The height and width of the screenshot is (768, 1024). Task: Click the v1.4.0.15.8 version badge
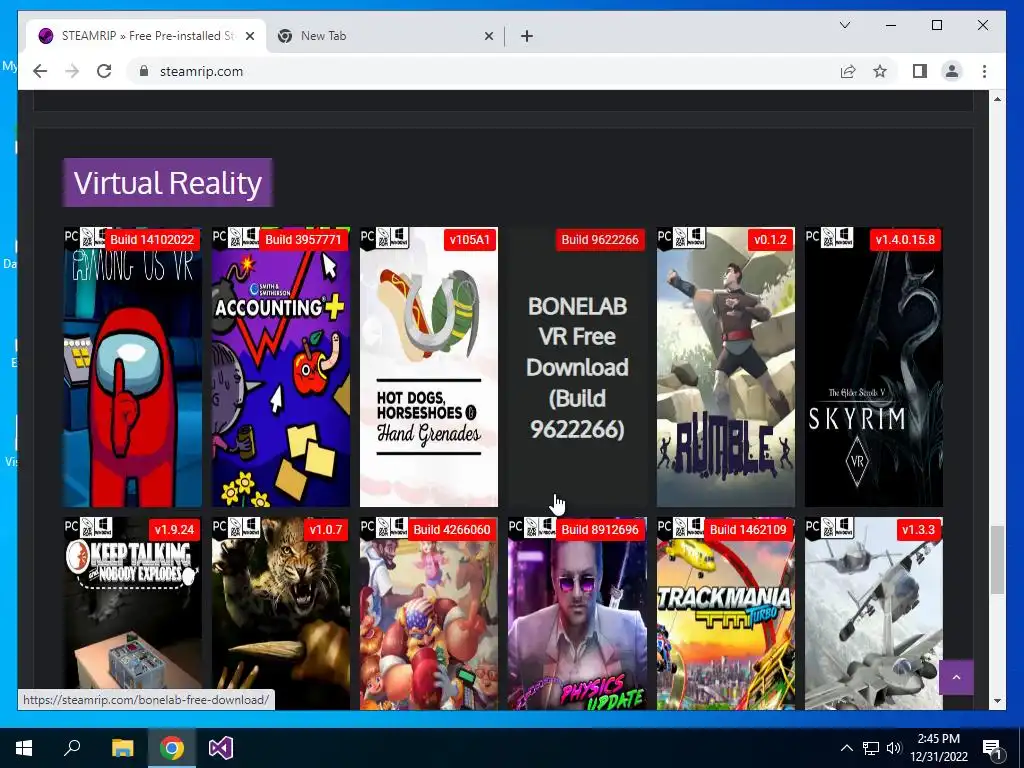pyautogui.click(x=904, y=240)
